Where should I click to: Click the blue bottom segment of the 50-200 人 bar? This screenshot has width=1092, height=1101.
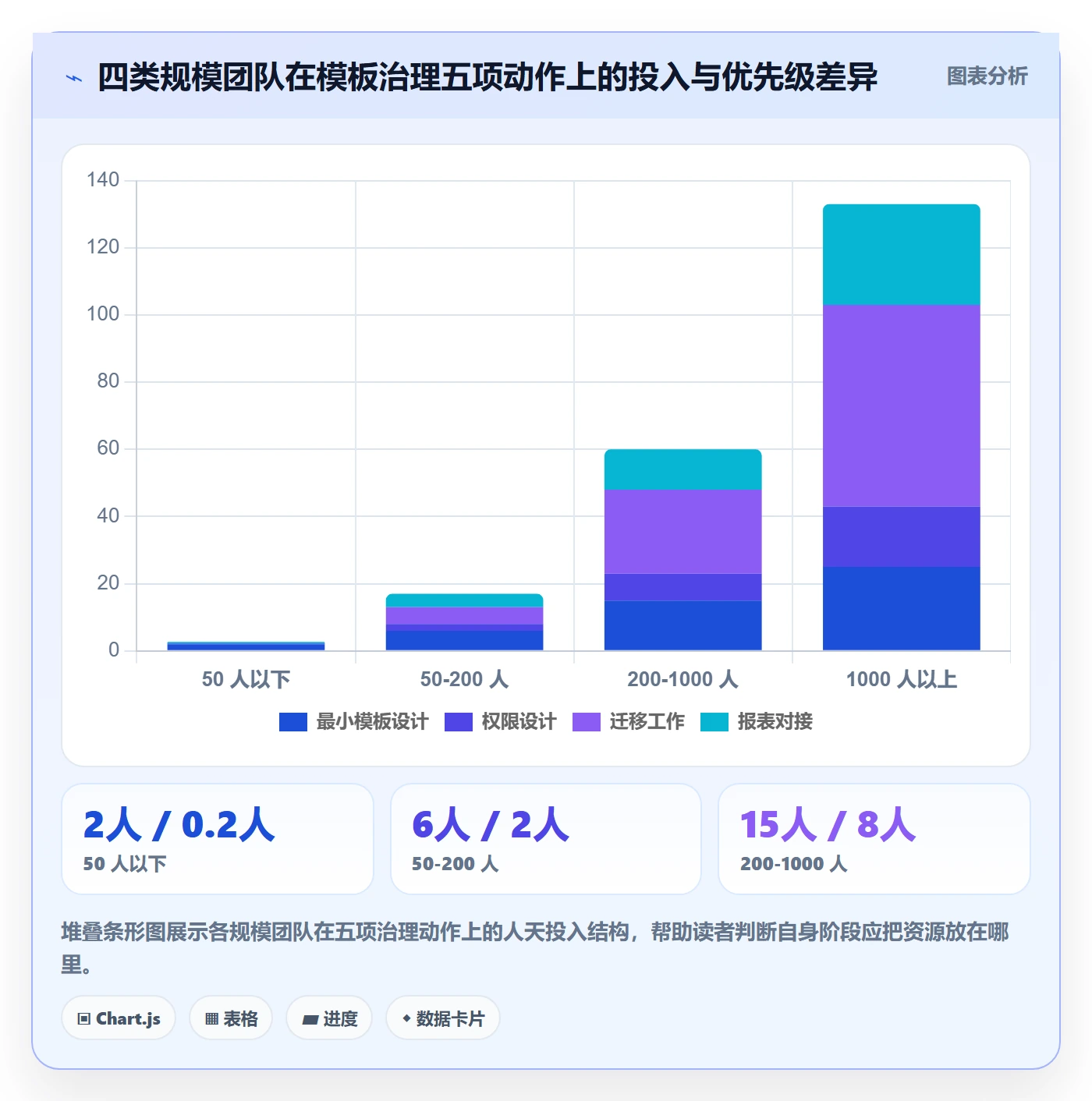pyautogui.click(x=465, y=640)
